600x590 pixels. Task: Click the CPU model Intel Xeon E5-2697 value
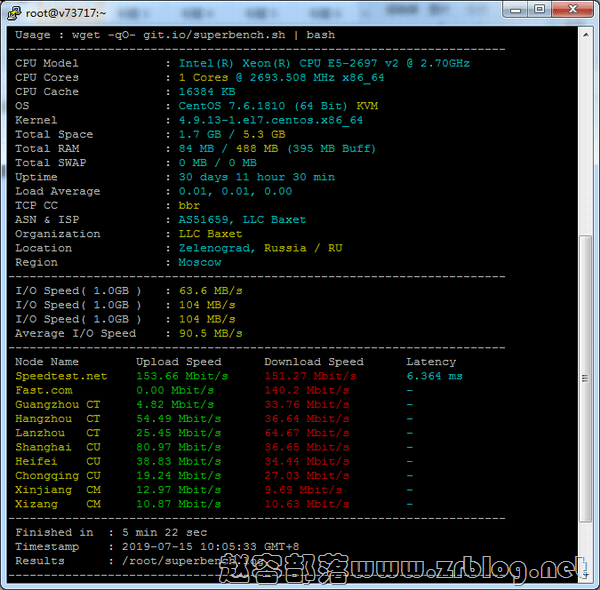pyautogui.click(x=324, y=63)
